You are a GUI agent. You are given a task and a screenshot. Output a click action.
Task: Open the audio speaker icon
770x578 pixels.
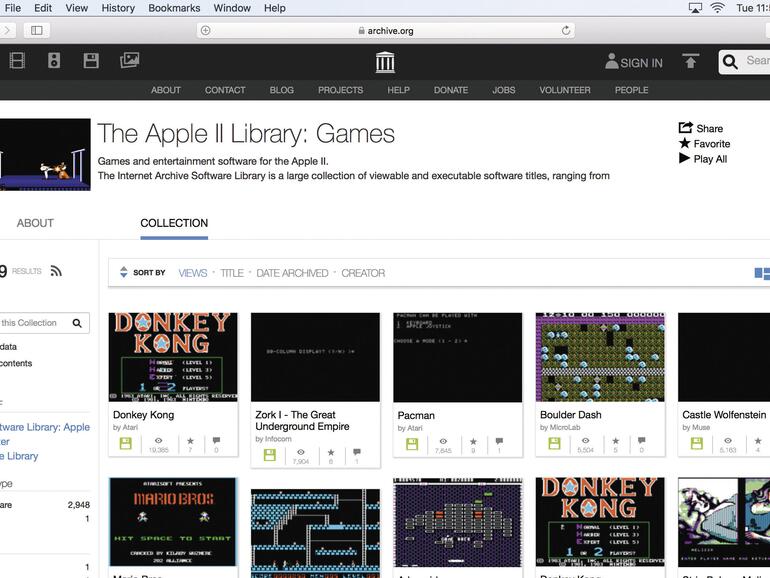[x=54, y=61]
